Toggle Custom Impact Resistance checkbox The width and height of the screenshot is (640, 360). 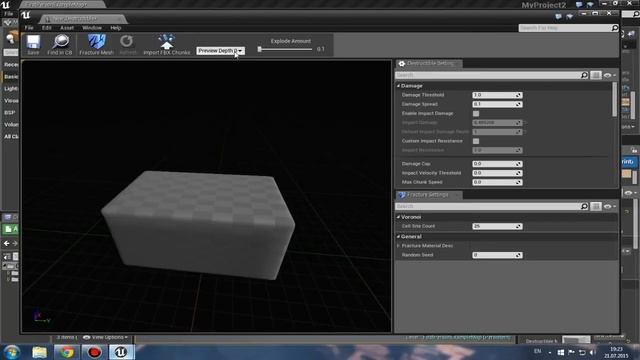coord(476,141)
